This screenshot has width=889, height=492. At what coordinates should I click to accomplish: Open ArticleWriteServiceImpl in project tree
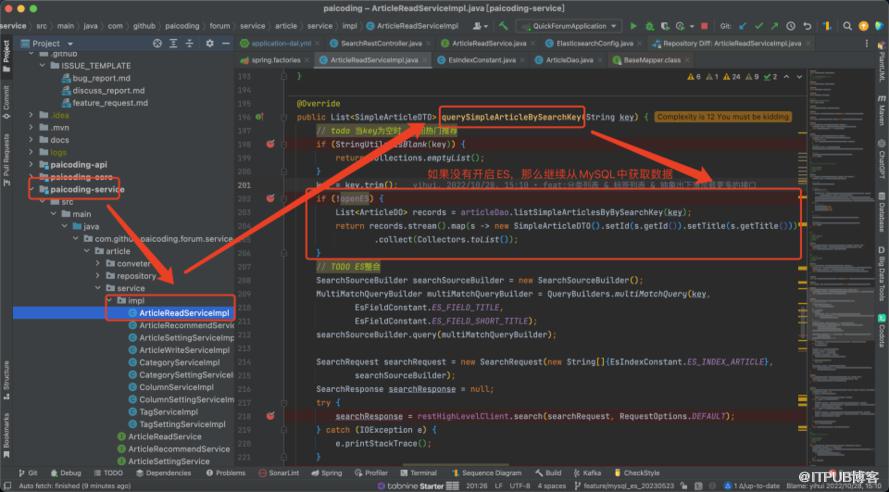click(x=185, y=350)
